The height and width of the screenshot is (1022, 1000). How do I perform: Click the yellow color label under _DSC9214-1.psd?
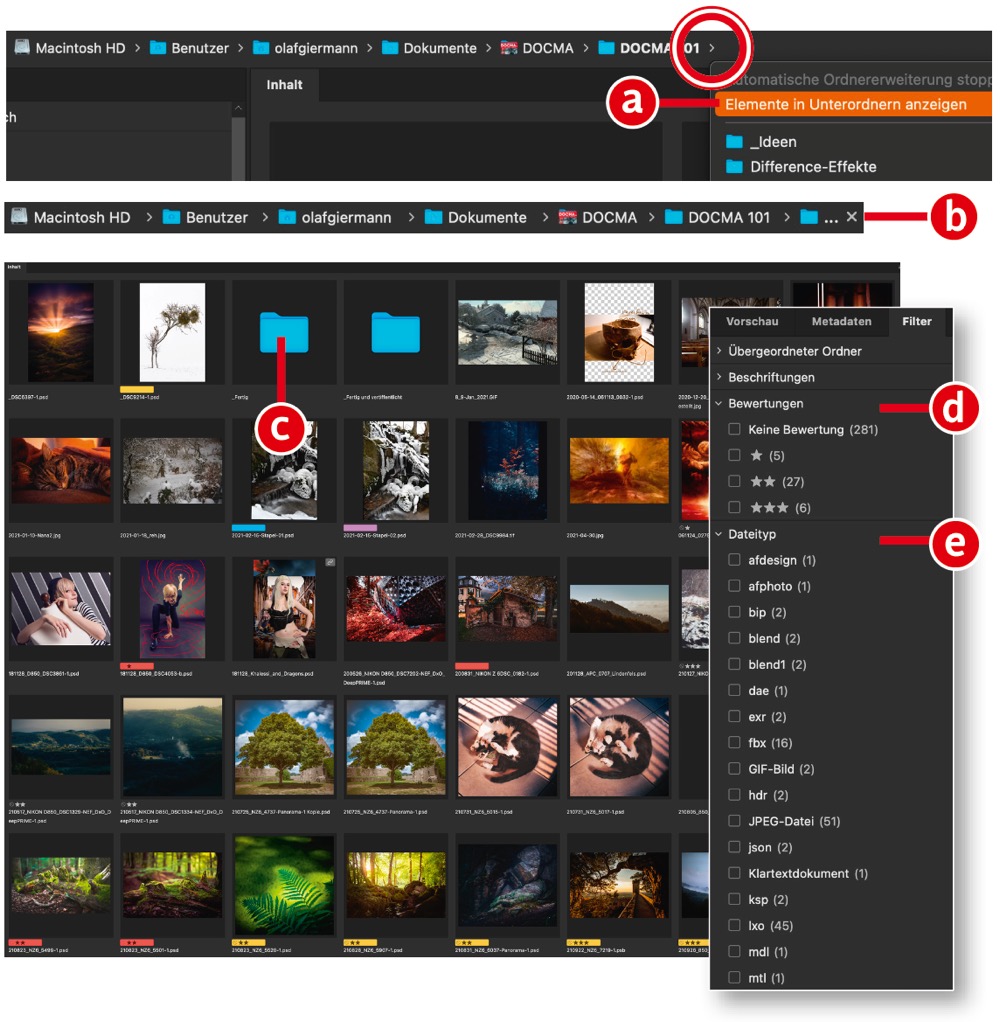coord(137,389)
